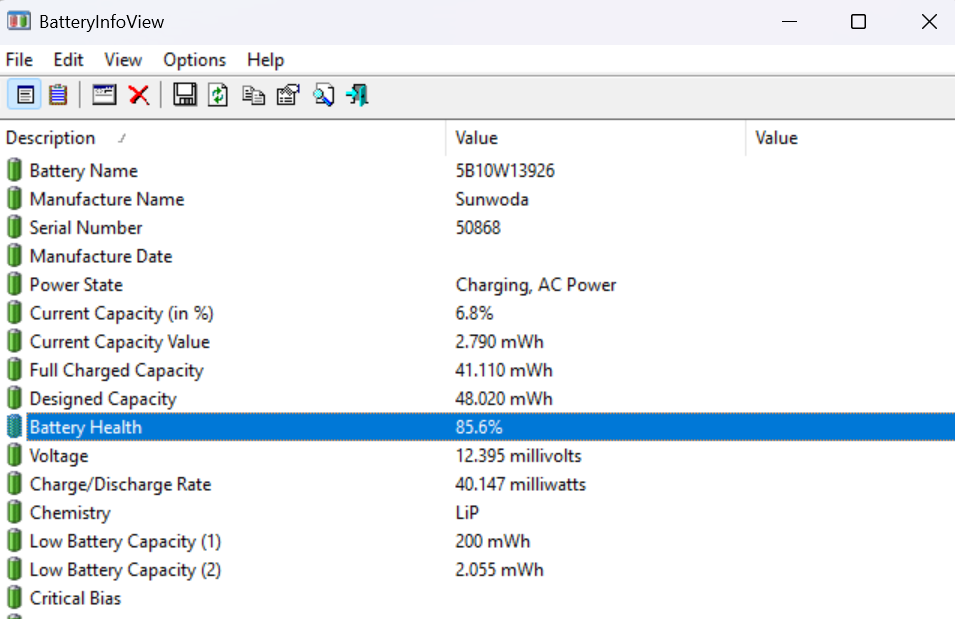Click battery icon beside Power State row
This screenshot has height=619, width=955.
pos(14,284)
